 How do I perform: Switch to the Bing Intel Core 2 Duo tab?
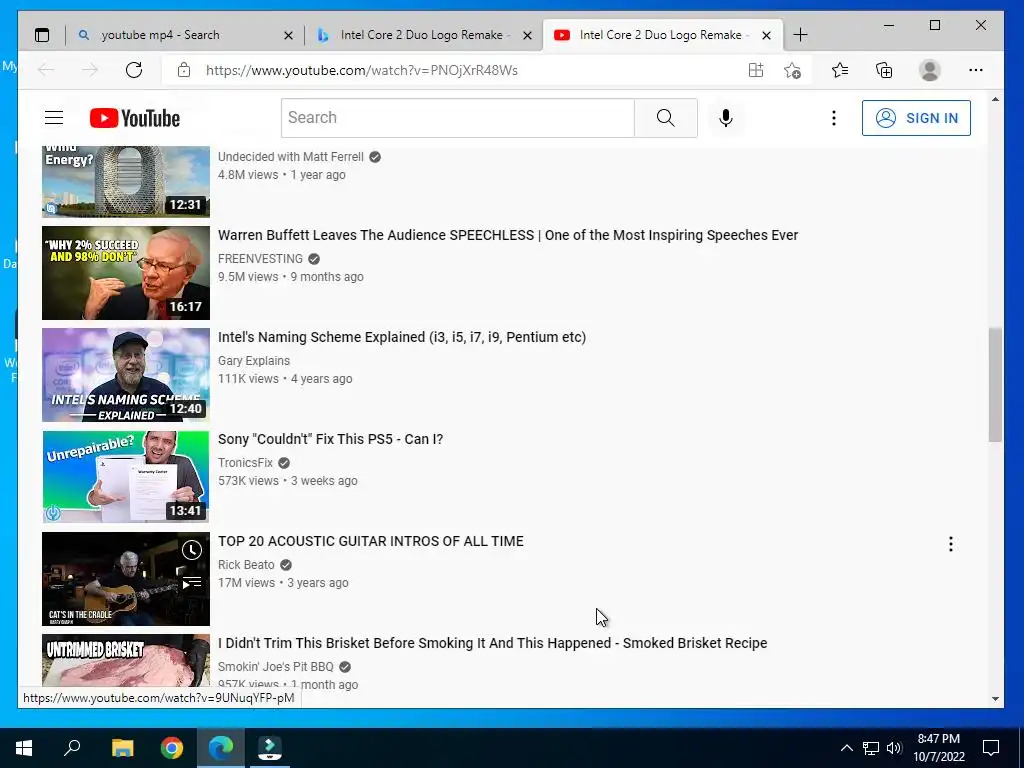(421, 35)
